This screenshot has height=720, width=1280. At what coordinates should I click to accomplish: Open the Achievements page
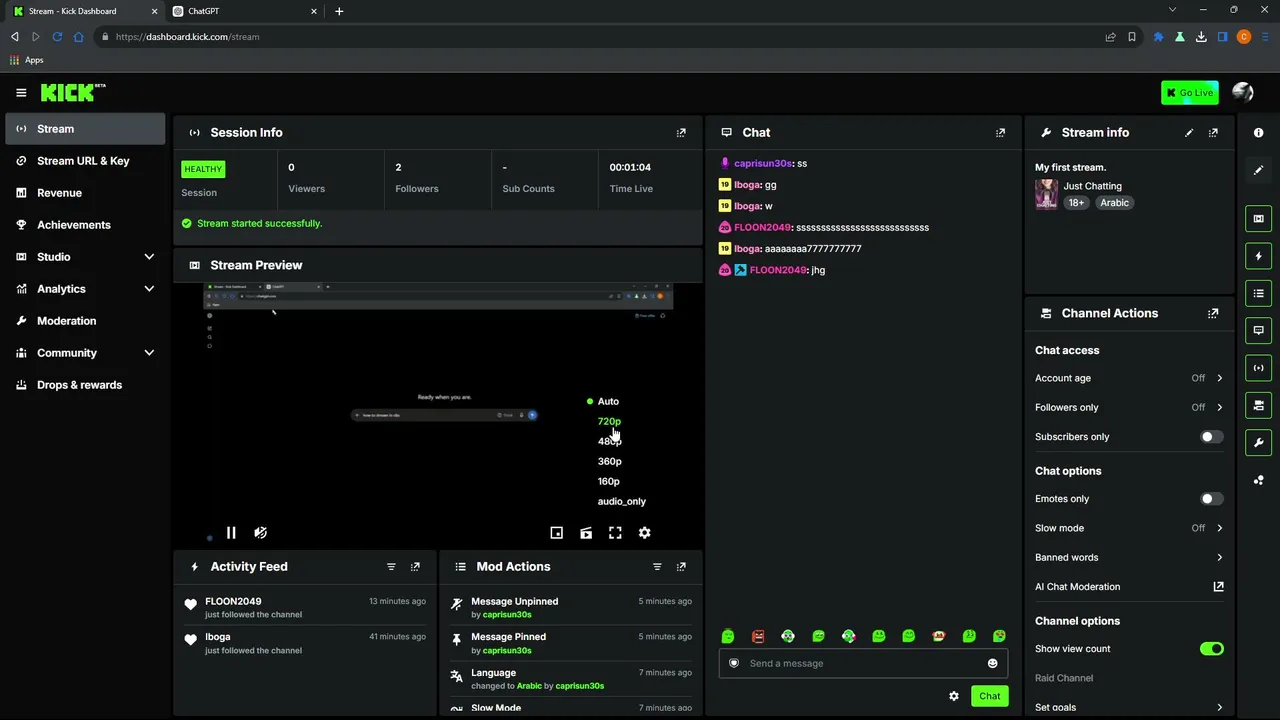pyautogui.click(x=85, y=225)
